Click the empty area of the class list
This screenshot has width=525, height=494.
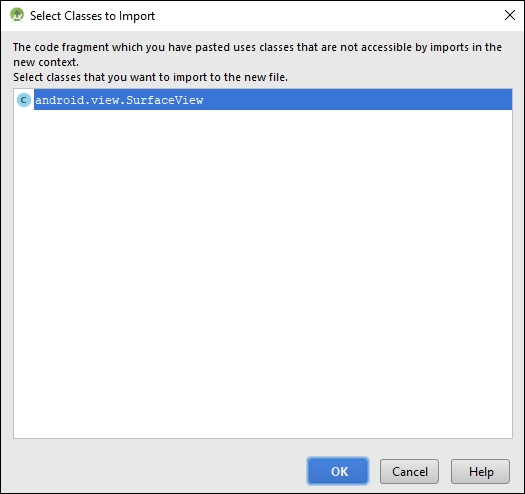coord(263,268)
